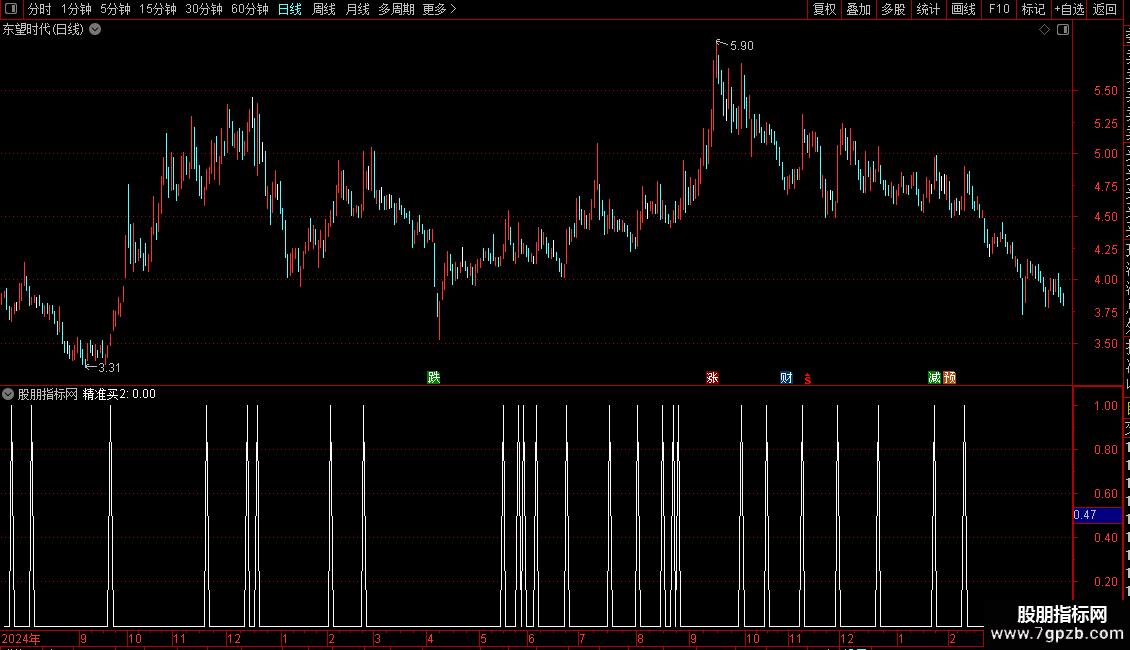Click the diamond icon above the chart
The width and height of the screenshot is (1130, 650).
coord(1044,30)
